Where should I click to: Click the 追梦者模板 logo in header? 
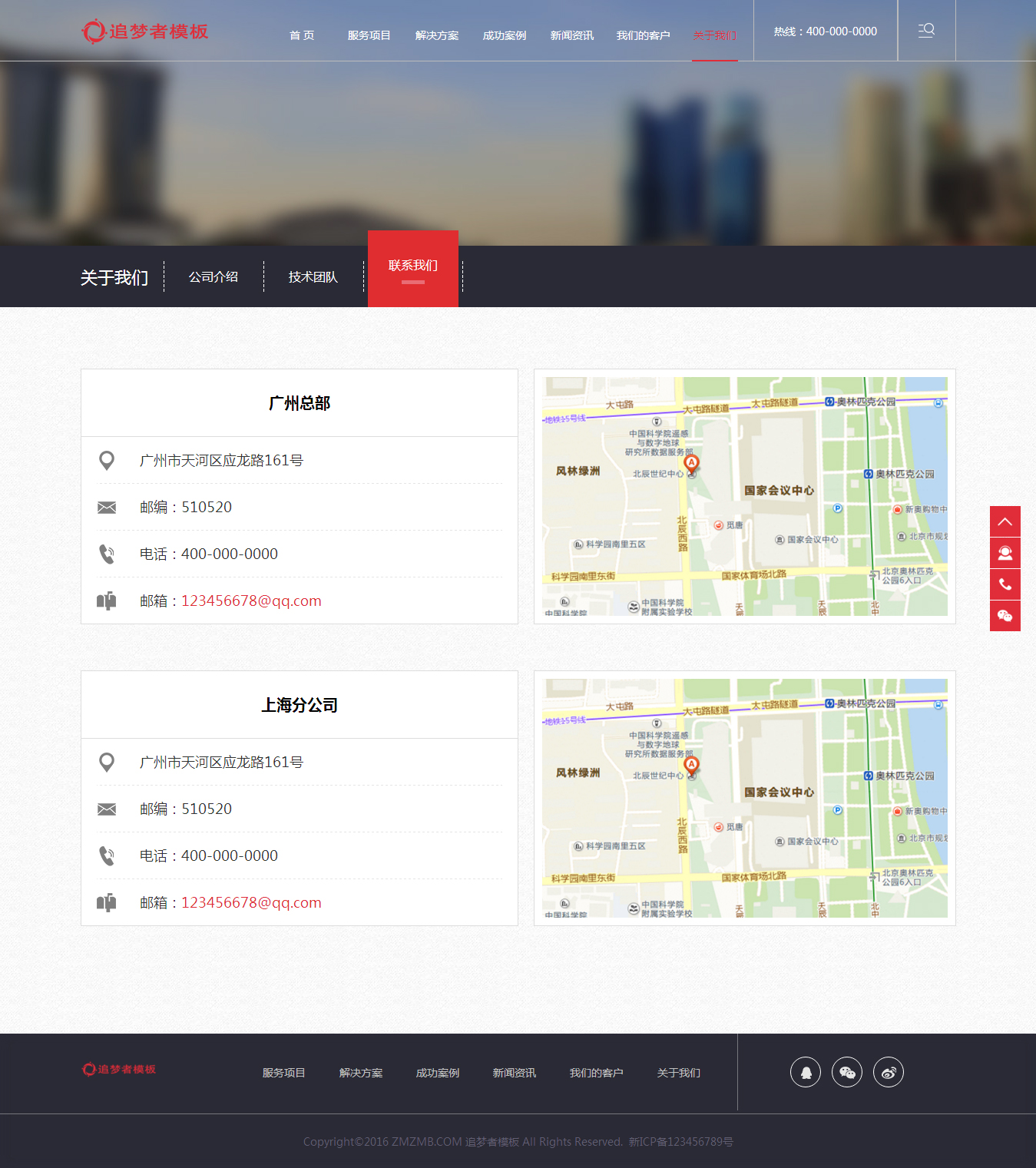[145, 31]
